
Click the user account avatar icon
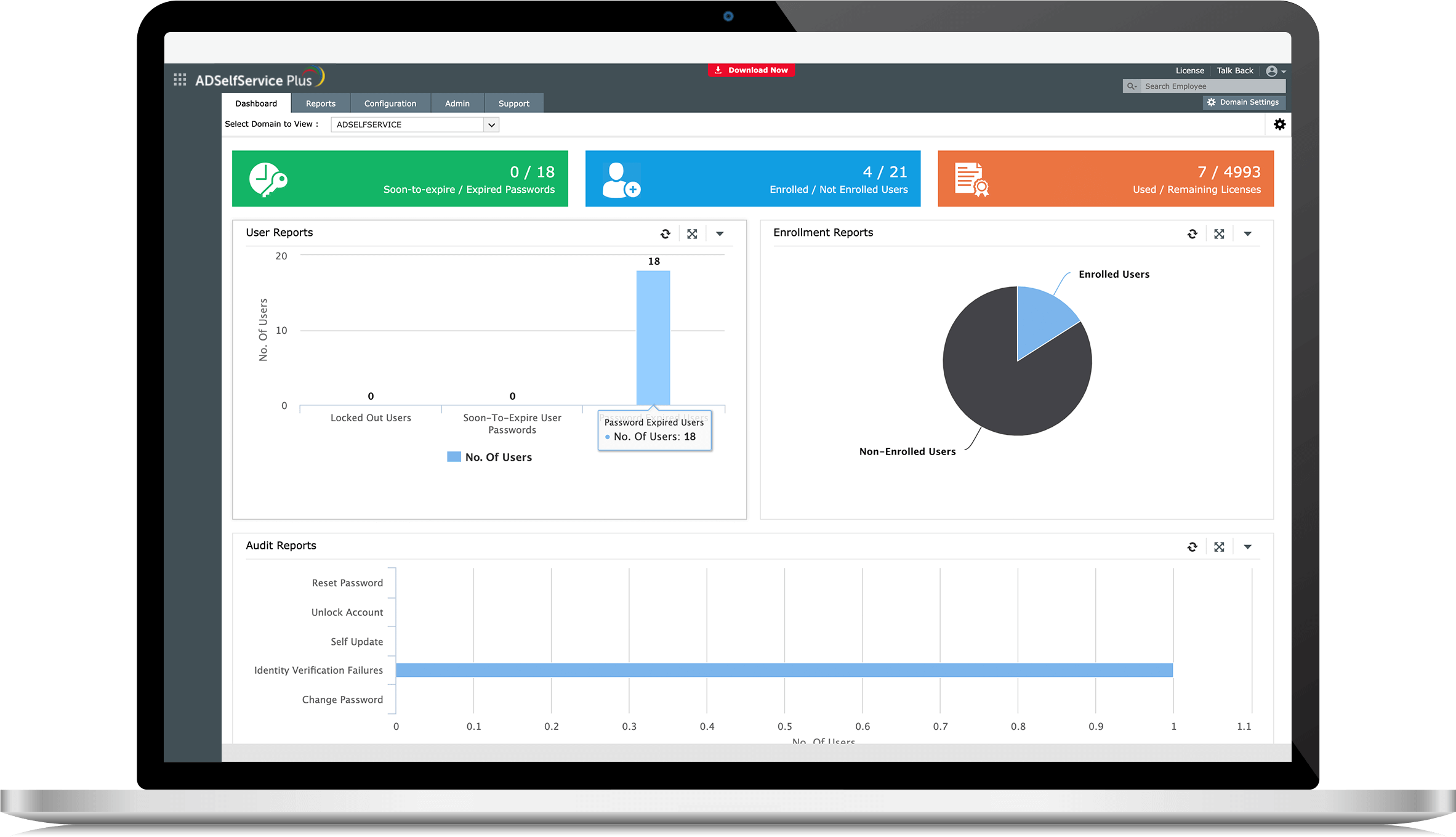pos(1272,71)
